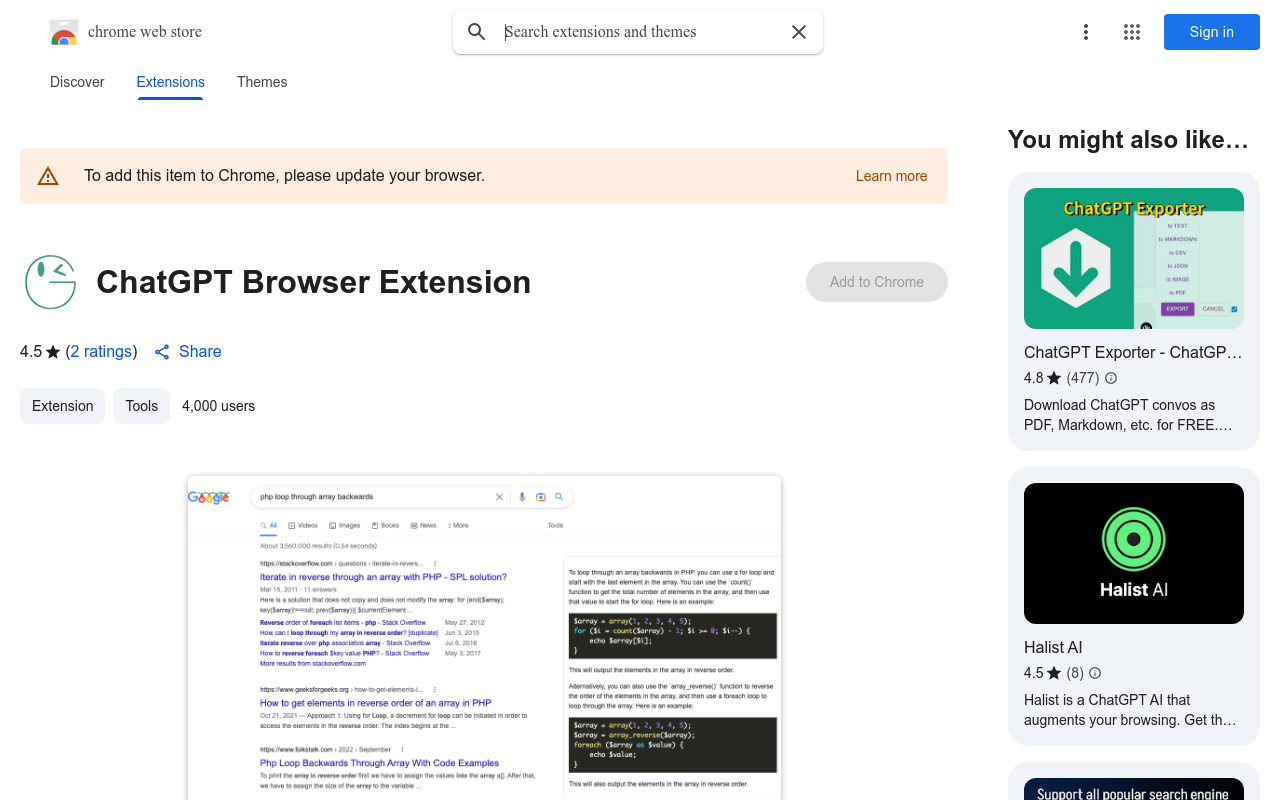Click the Learn more link in banner
The width and height of the screenshot is (1280, 800).
pyautogui.click(x=891, y=176)
